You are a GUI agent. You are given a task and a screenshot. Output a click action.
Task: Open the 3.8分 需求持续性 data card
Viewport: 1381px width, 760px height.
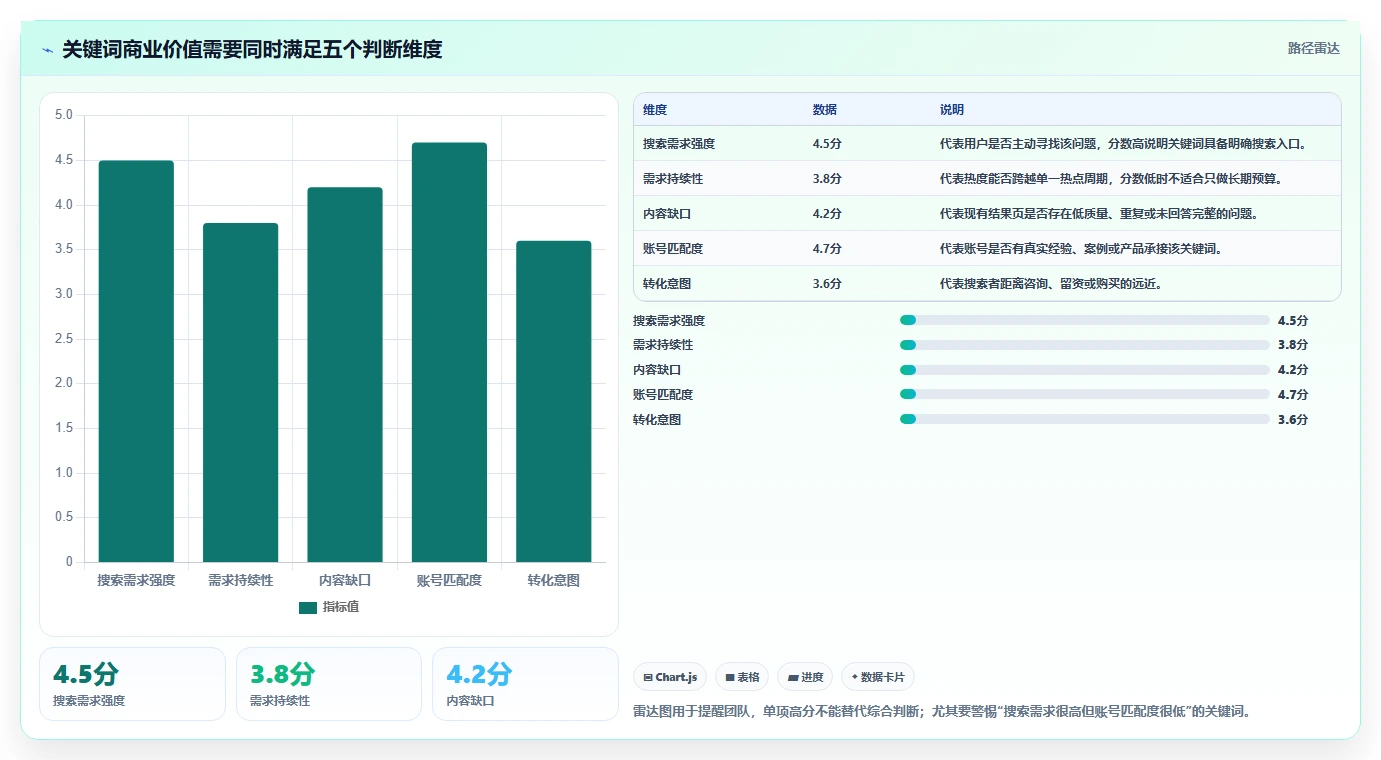tap(329, 684)
